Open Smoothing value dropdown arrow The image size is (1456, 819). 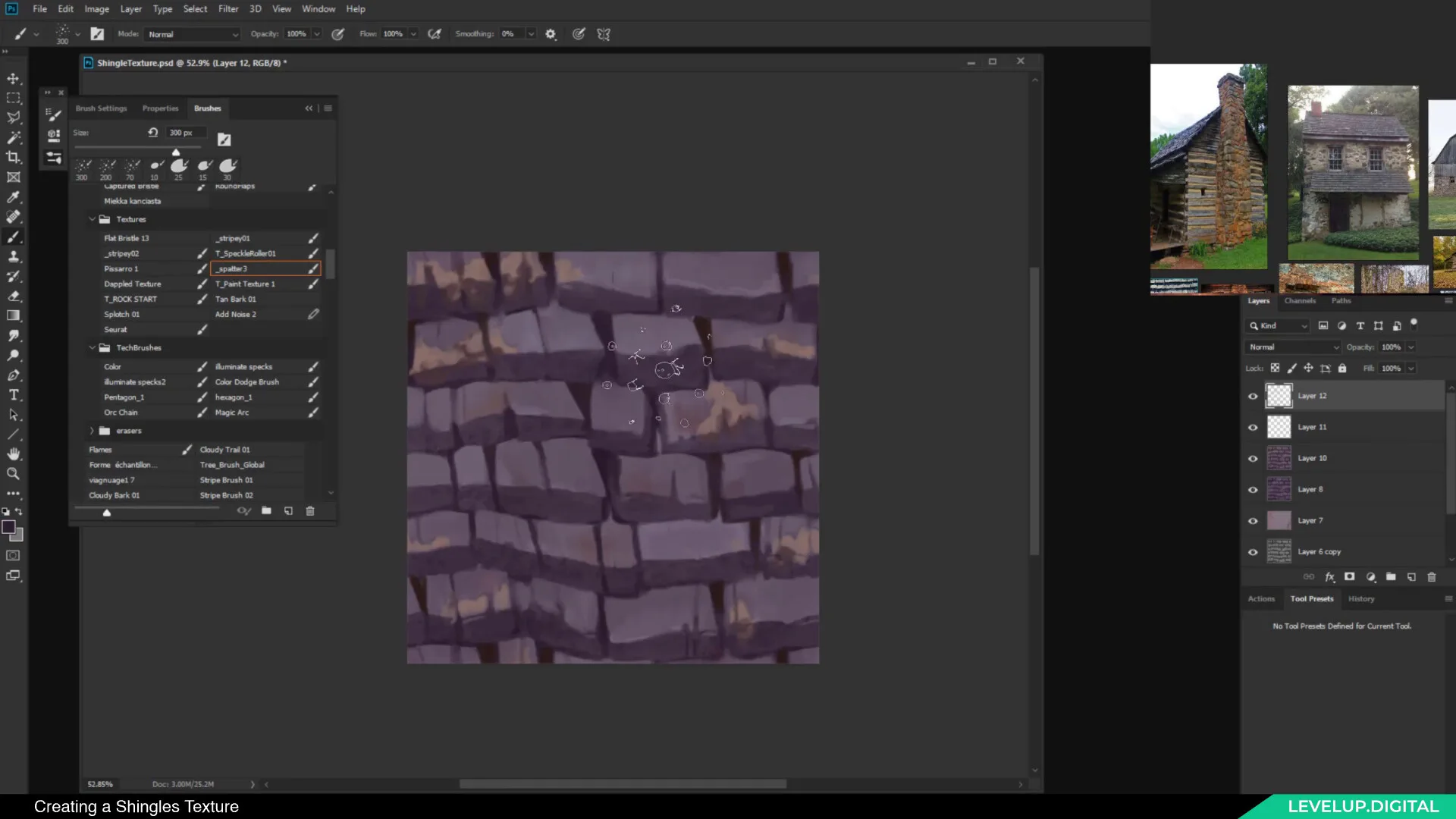(531, 34)
